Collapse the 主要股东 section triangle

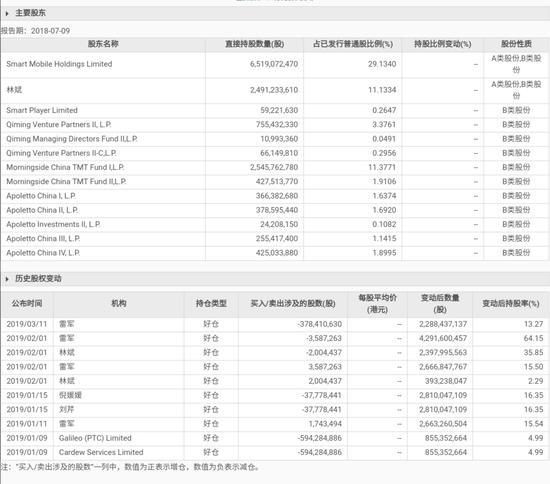pos(7,14)
